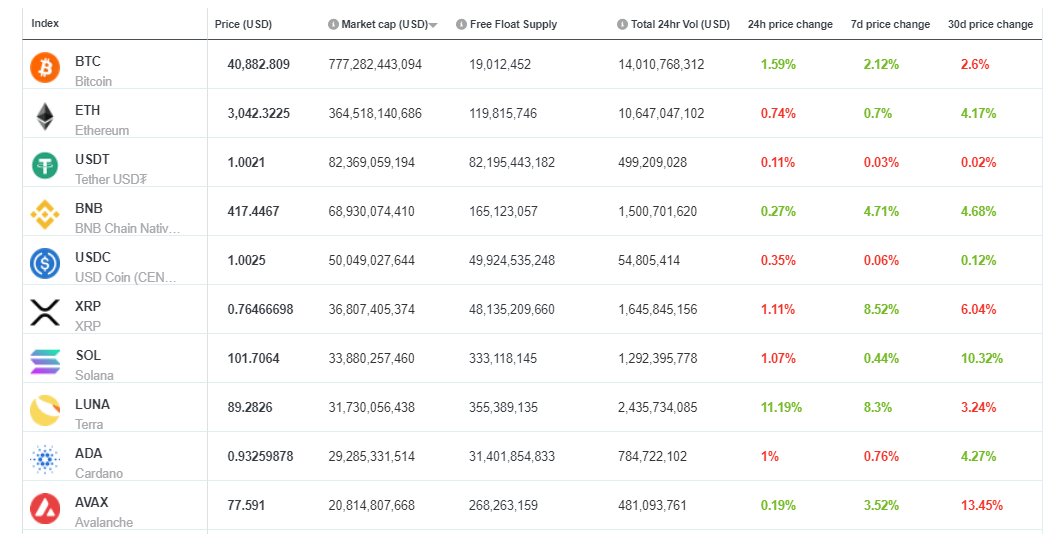Select market cap 777,282,443,094

(x=375, y=65)
